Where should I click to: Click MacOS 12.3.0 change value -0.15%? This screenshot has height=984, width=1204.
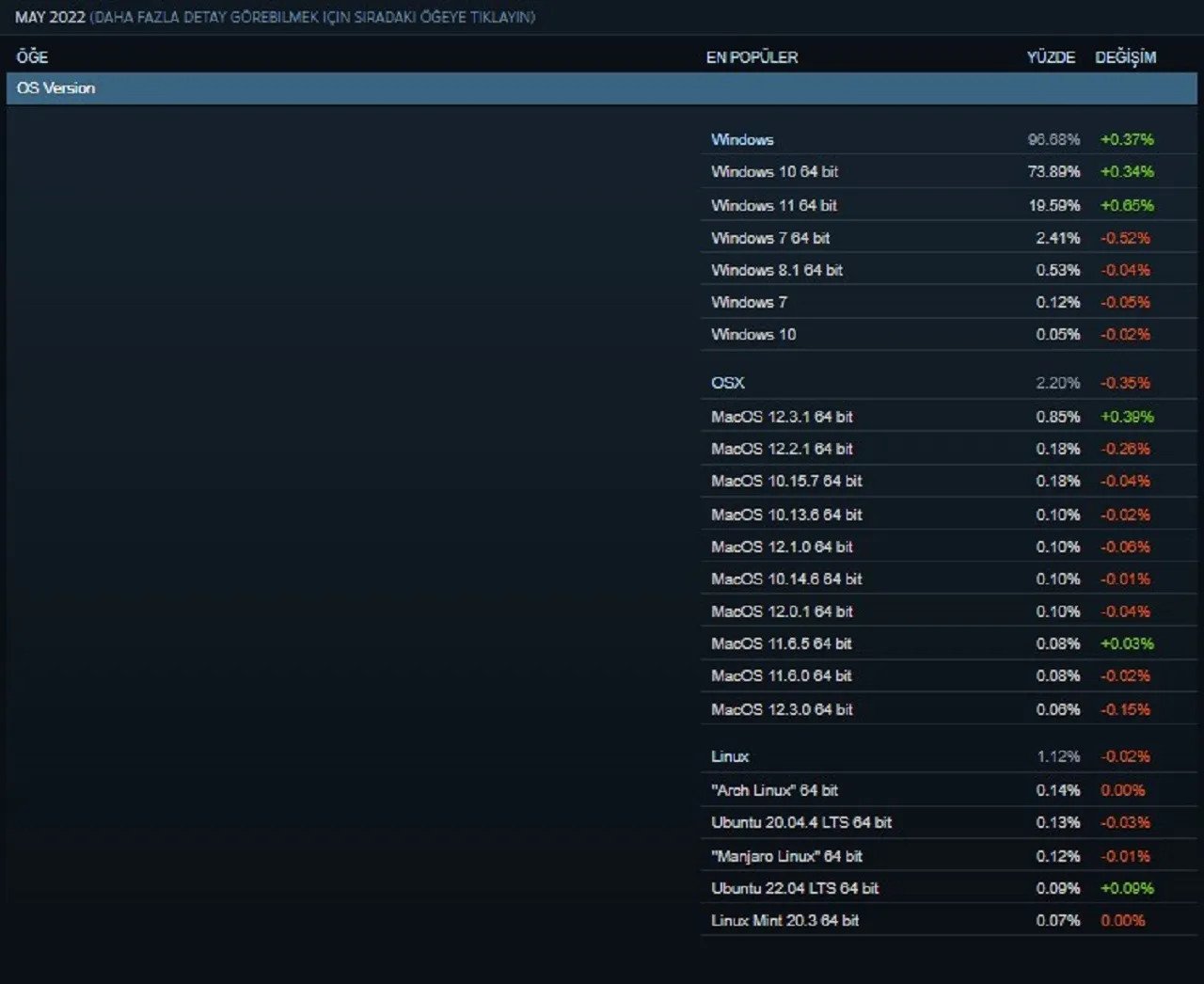point(1125,709)
